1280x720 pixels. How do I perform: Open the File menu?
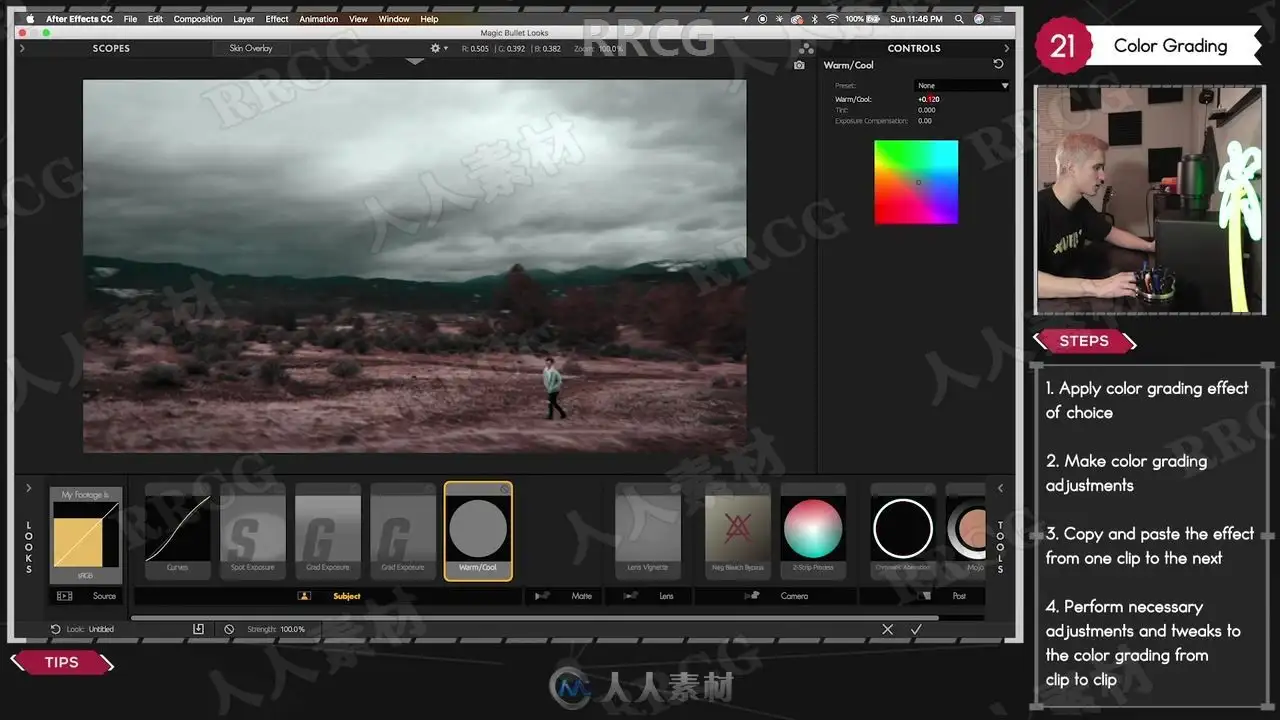point(130,19)
